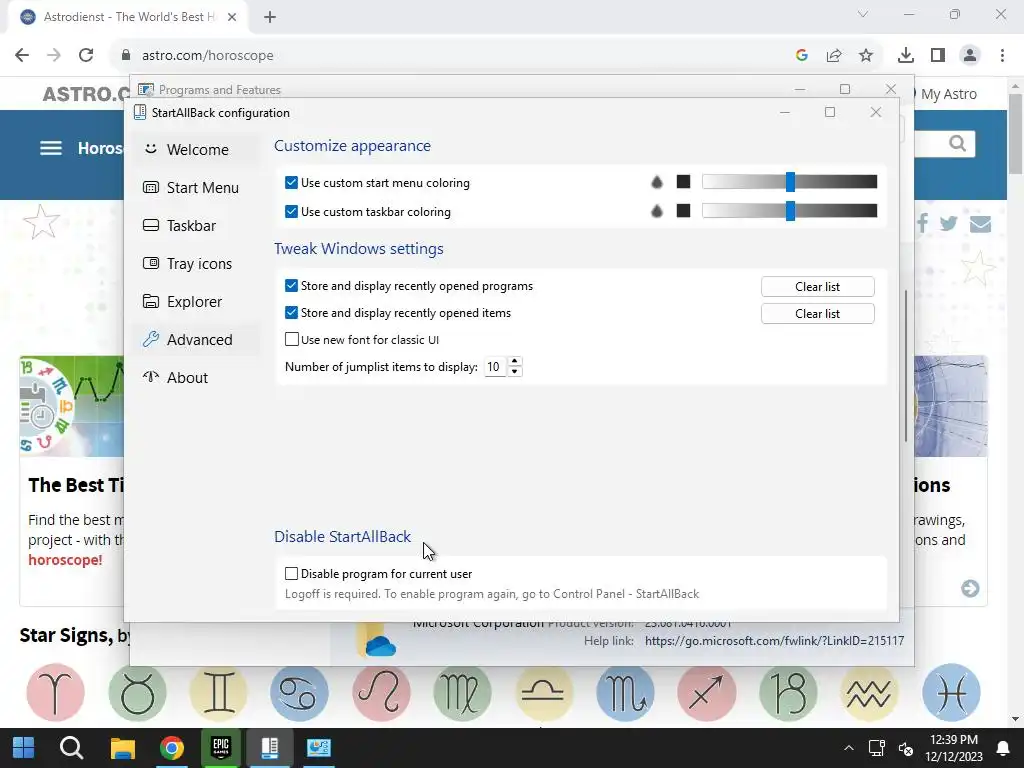This screenshot has width=1024, height=768.
Task: Click the address bar showing astro.com/horoscope
Action: pyautogui.click(x=208, y=56)
